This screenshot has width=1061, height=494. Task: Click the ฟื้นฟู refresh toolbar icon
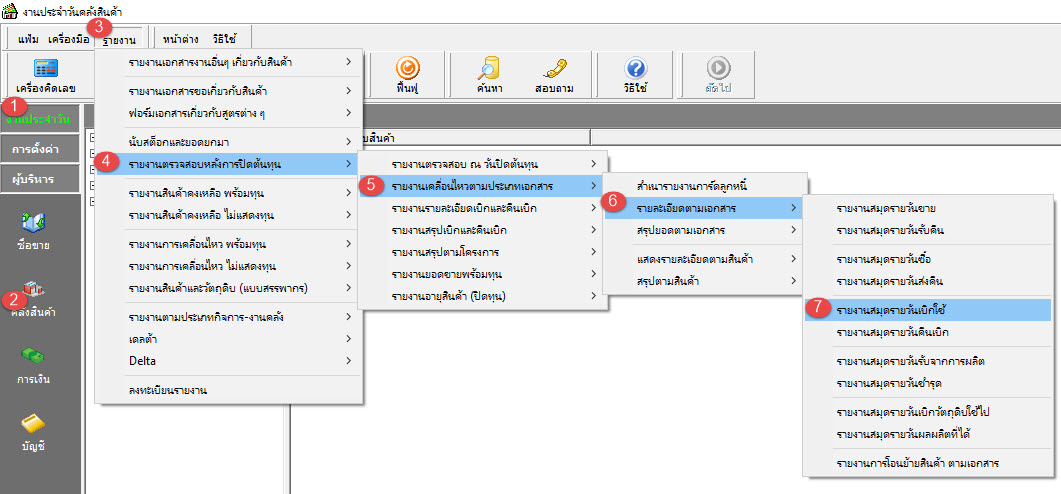click(407, 76)
